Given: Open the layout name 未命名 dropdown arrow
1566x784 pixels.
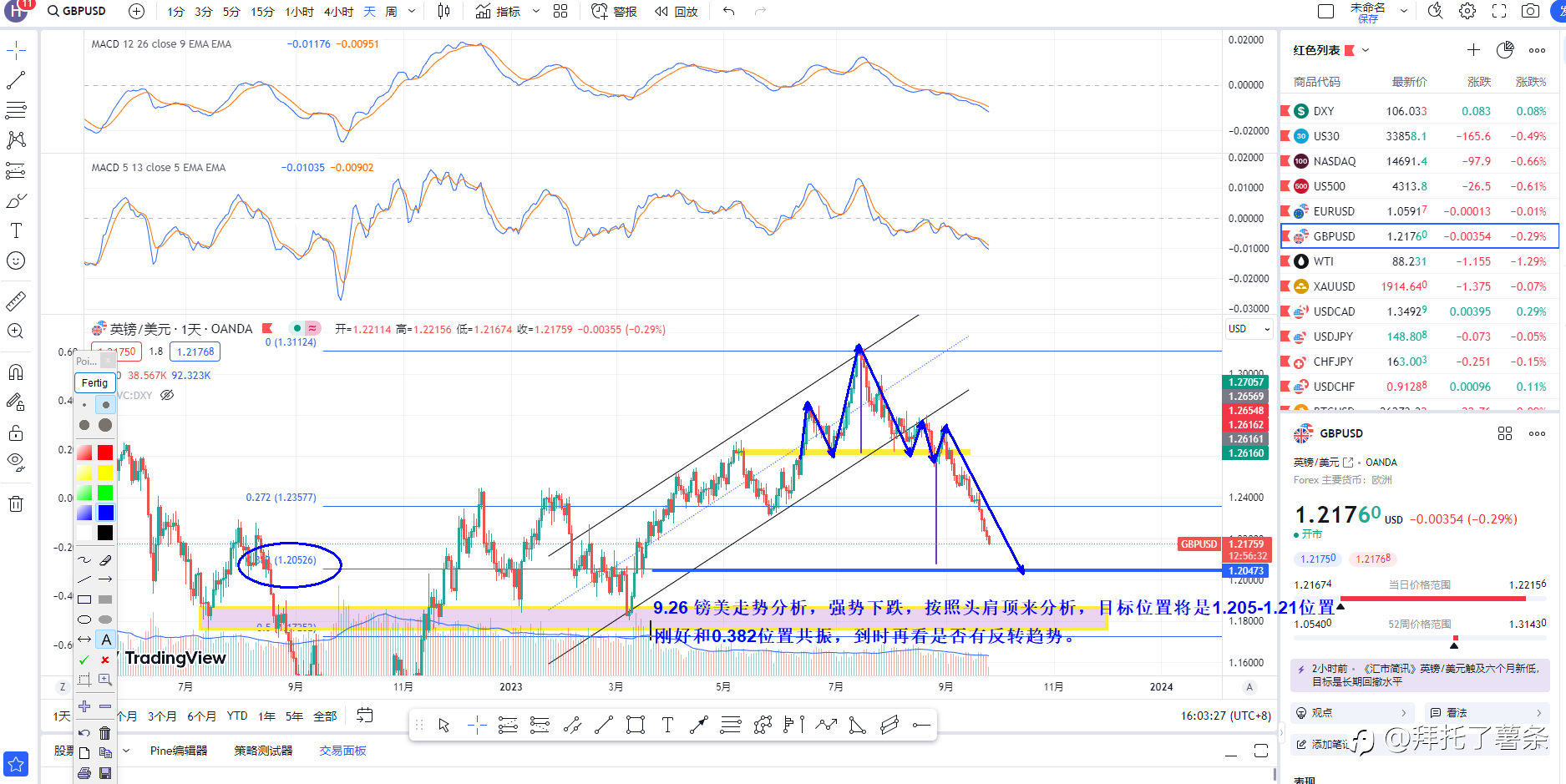Looking at the screenshot, I should (x=1403, y=12).
